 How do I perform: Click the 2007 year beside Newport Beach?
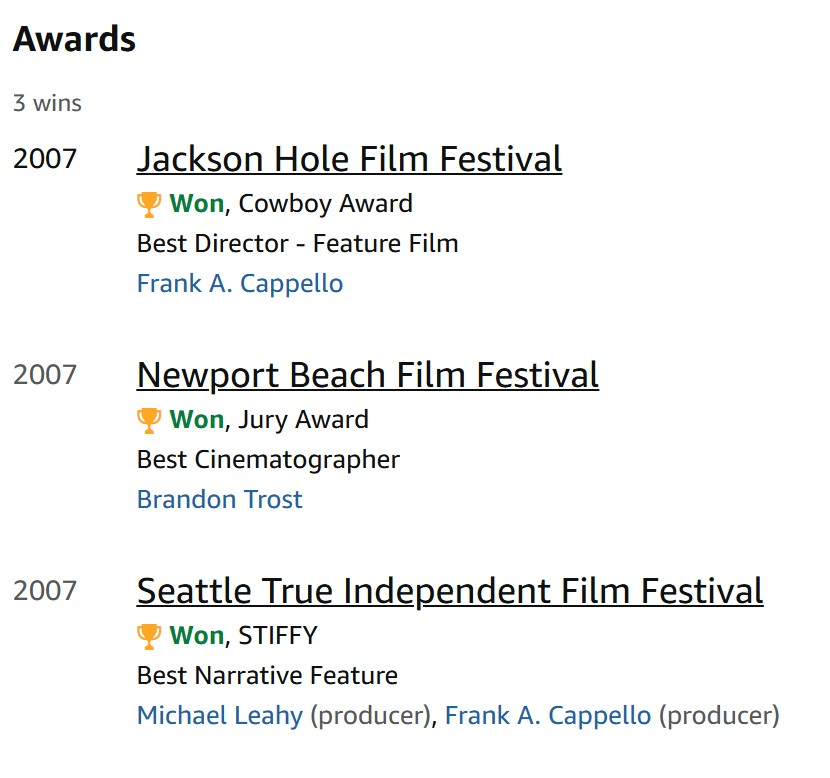45,375
